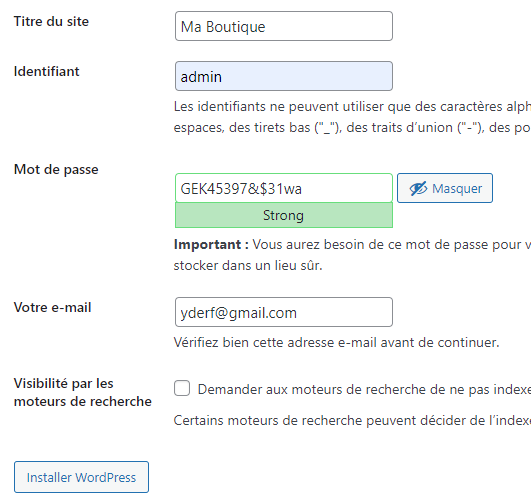531x501 pixels.
Task: Click the 'Certains moteurs de recherche' description text
Action: coord(352,421)
